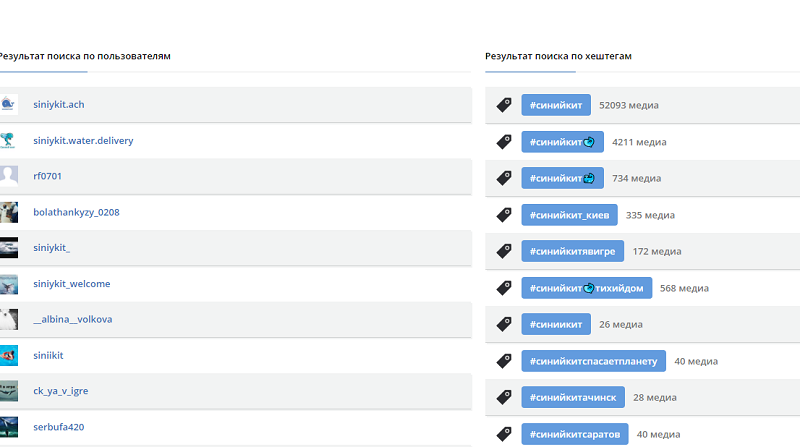Screen dimensions: 800x447
Task: Click the tag icon beside #синийкитсаратов
Action: (x=504, y=434)
